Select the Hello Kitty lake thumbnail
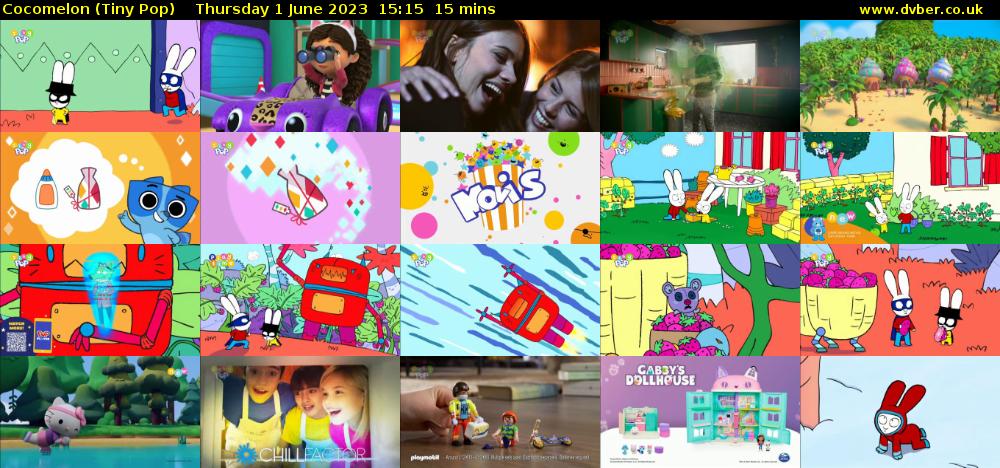1000x468 pixels. (x=100, y=412)
